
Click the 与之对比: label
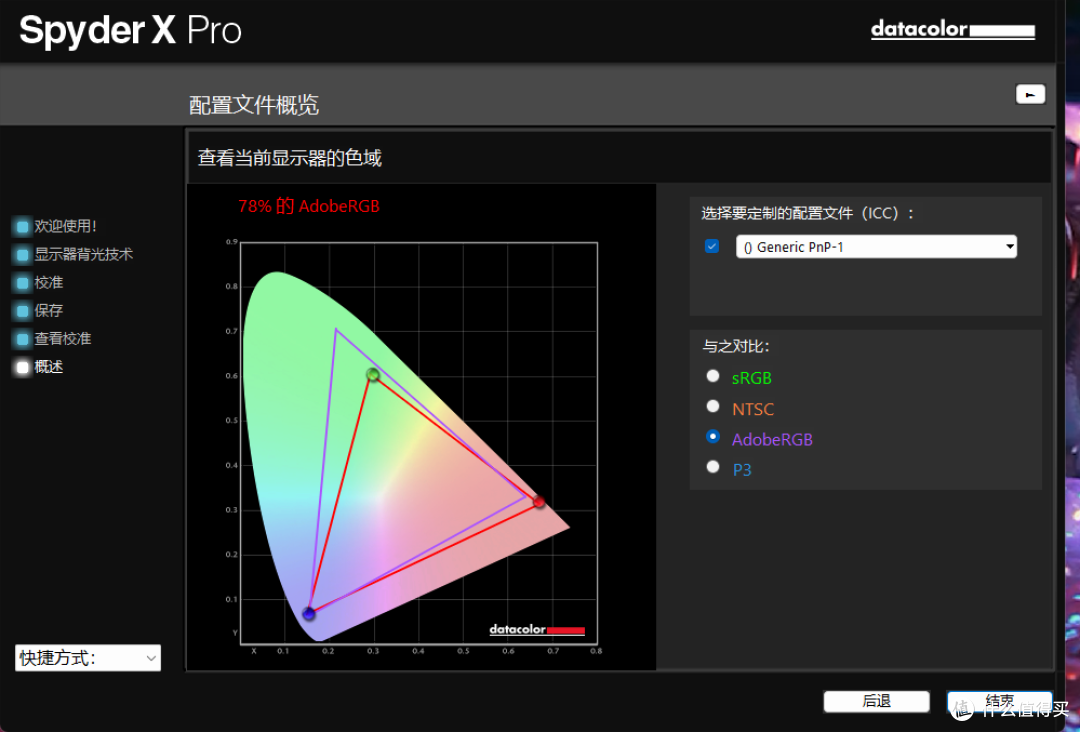[736, 346]
